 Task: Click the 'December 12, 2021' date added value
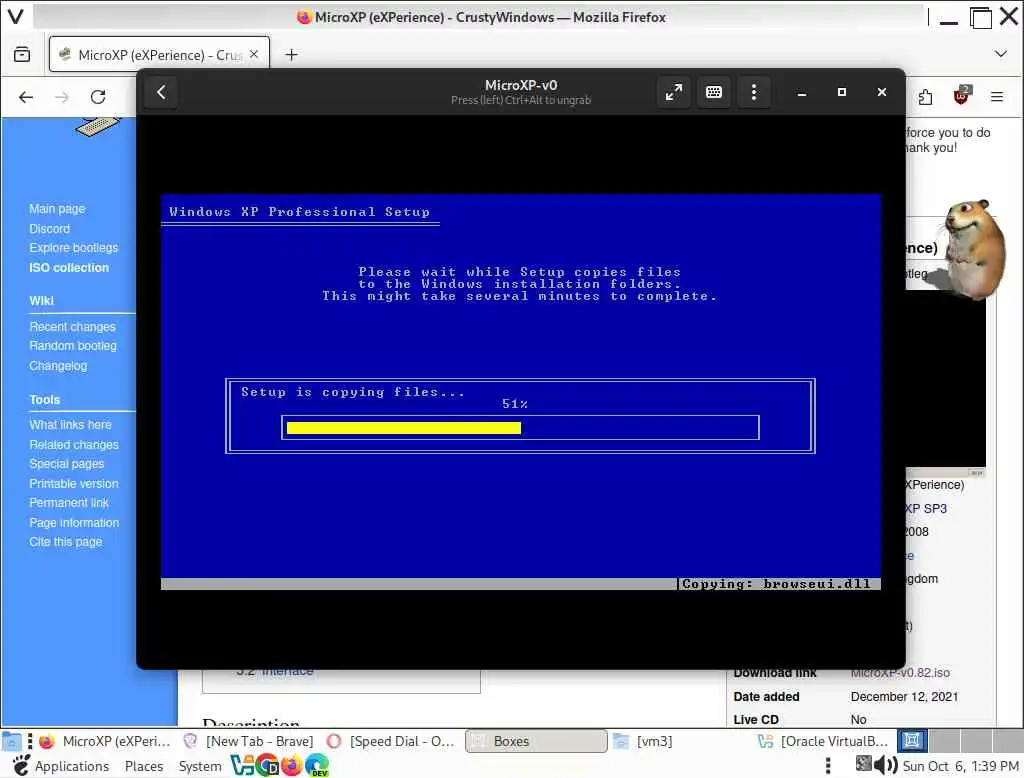(x=904, y=696)
